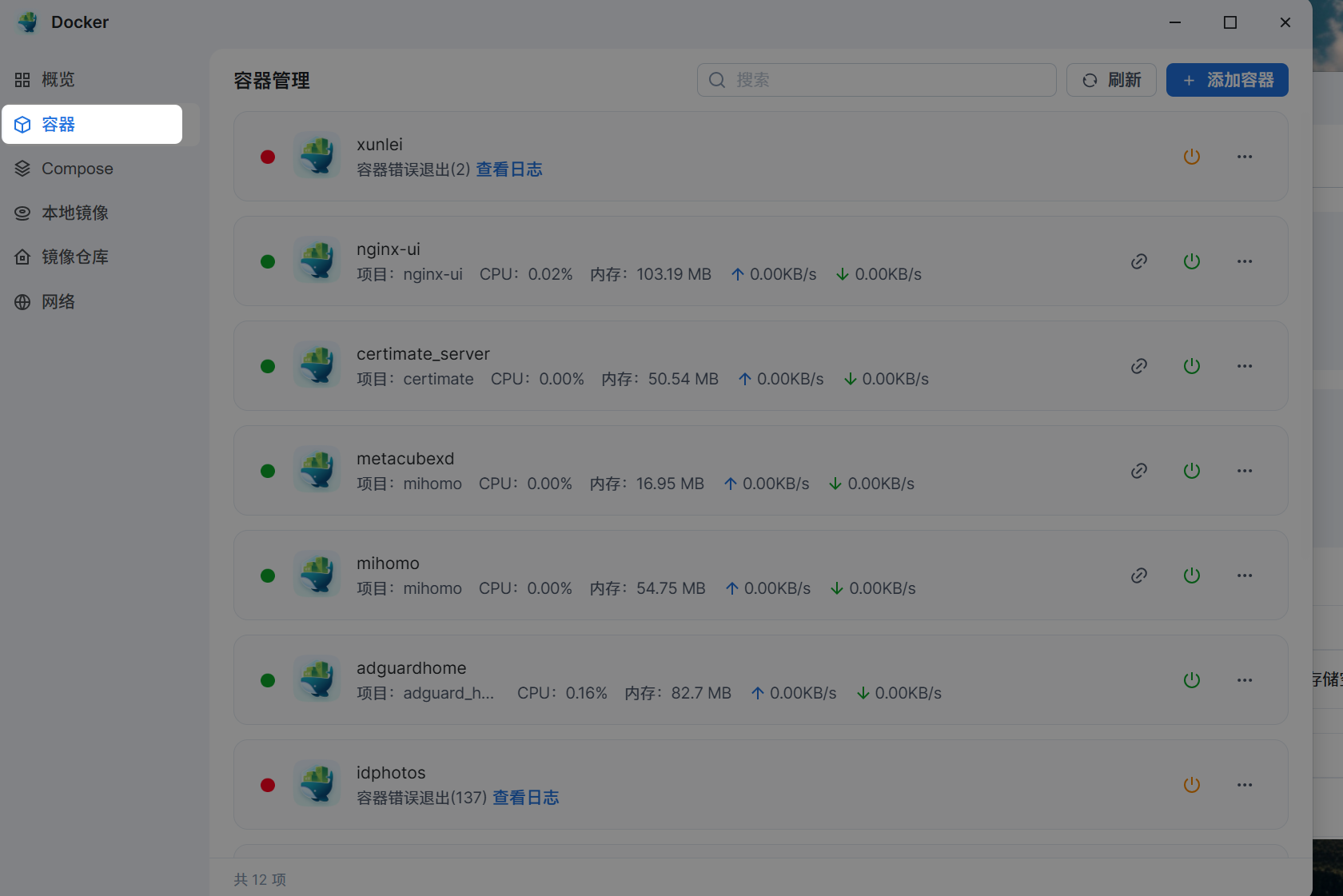Open the link icon for metacubexd

point(1139,471)
